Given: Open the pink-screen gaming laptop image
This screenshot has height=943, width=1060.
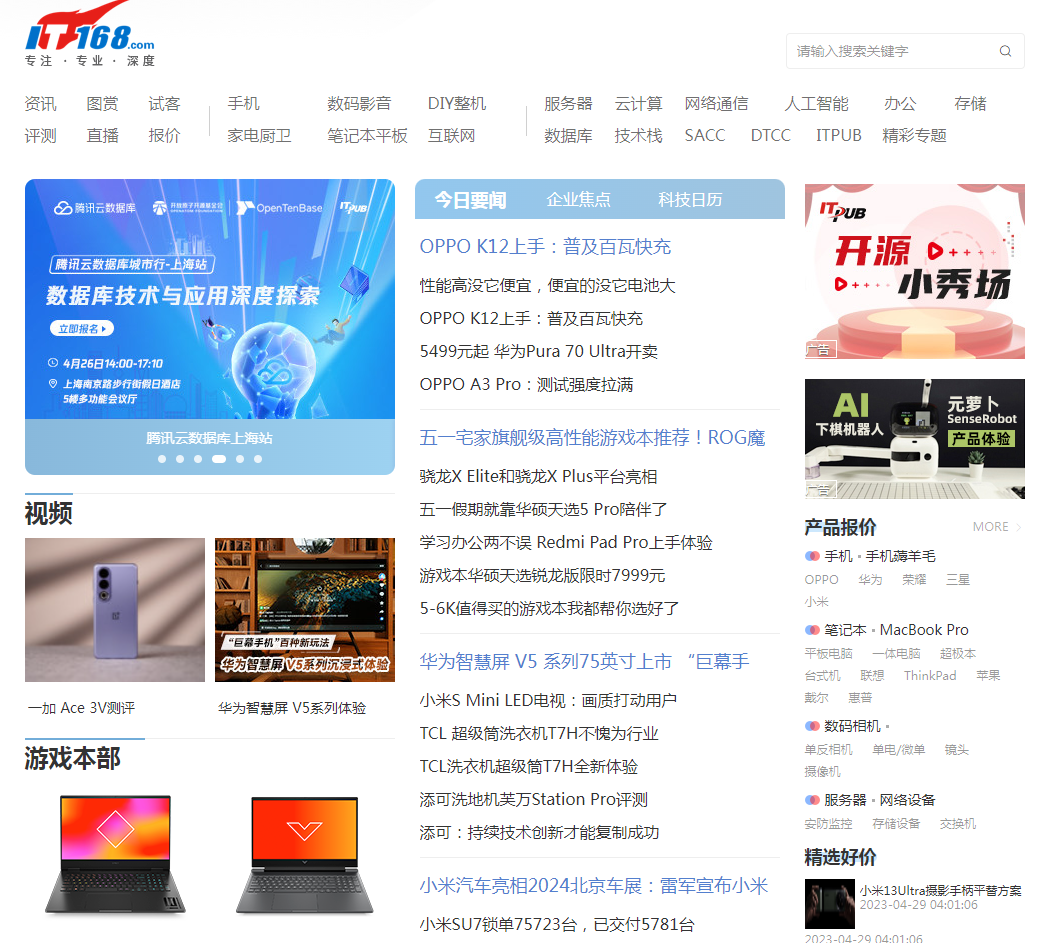Looking at the screenshot, I should click(115, 855).
